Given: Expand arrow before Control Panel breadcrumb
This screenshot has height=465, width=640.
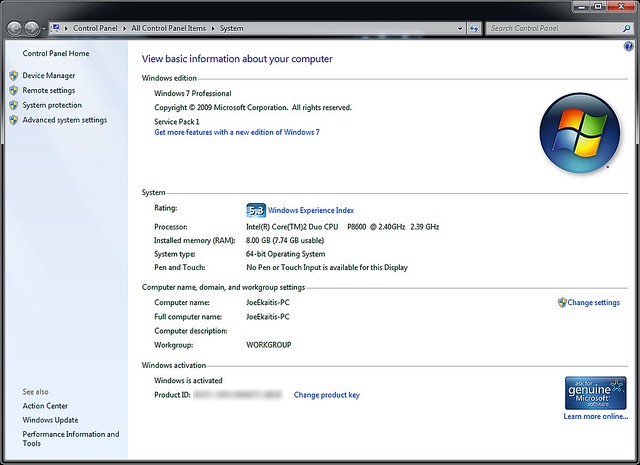Looking at the screenshot, I should pyautogui.click(x=66, y=29).
